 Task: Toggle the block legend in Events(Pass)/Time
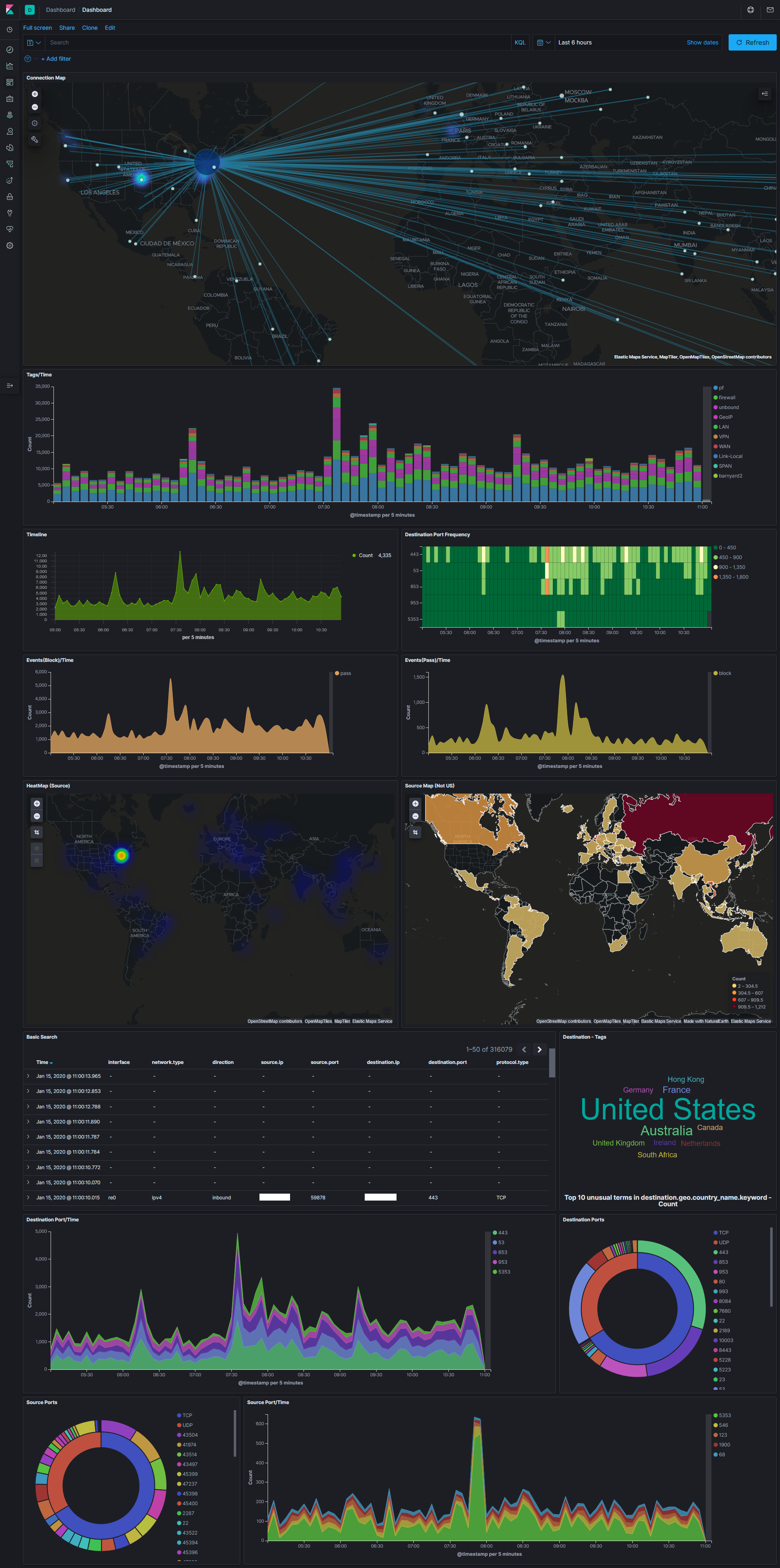pos(722,673)
